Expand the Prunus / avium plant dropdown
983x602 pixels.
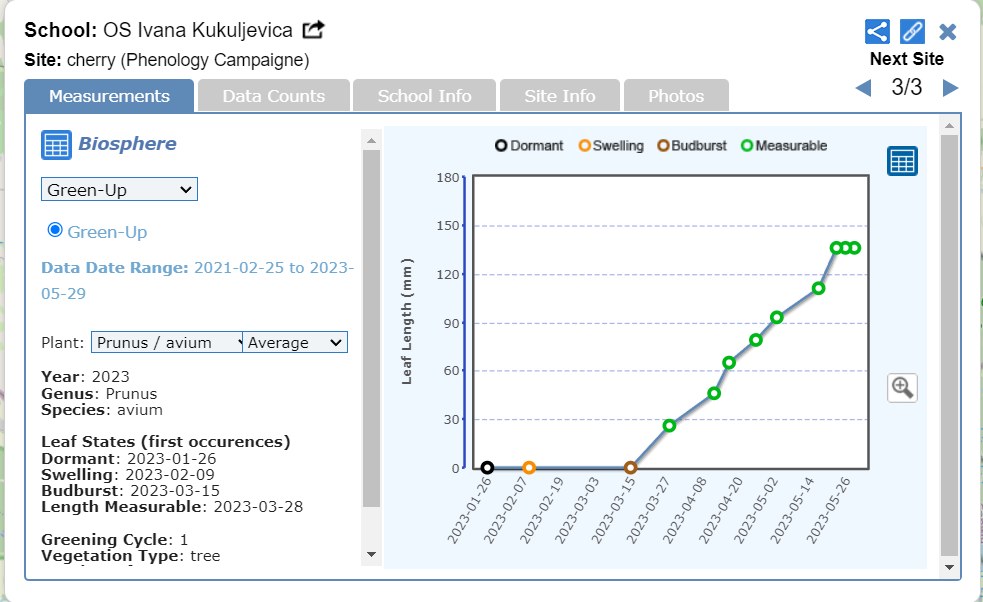click(166, 342)
